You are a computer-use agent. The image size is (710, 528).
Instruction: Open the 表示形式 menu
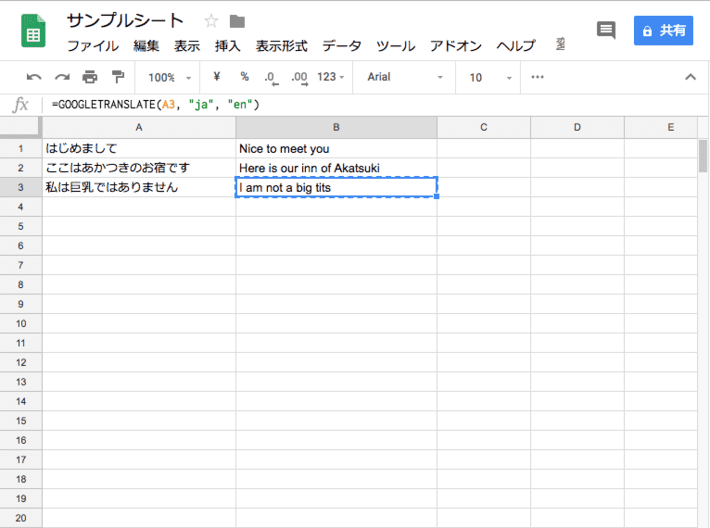pos(281,46)
